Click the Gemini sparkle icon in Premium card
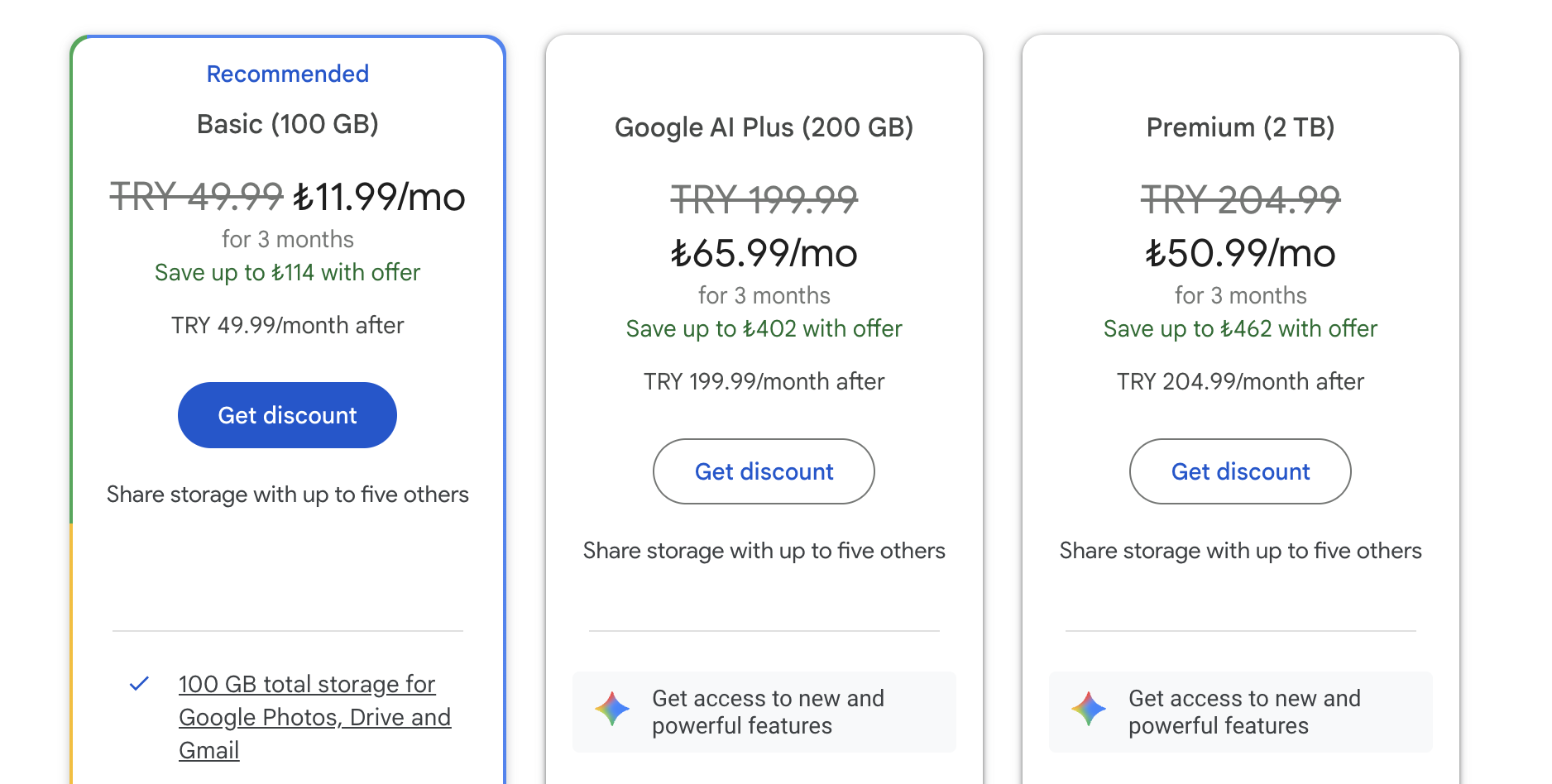This screenshot has width=1552, height=784. pos(1089,710)
